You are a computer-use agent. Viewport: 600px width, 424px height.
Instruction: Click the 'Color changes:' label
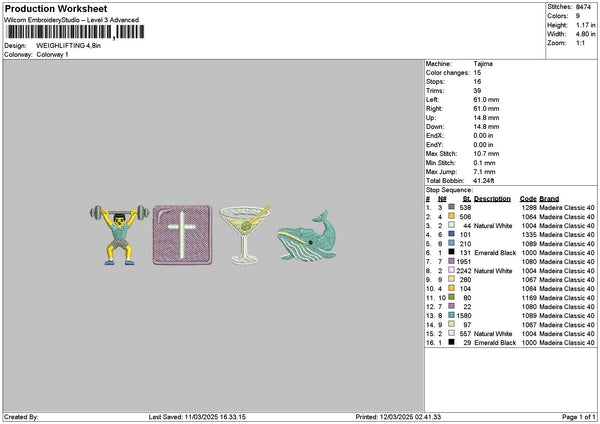click(x=448, y=73)
